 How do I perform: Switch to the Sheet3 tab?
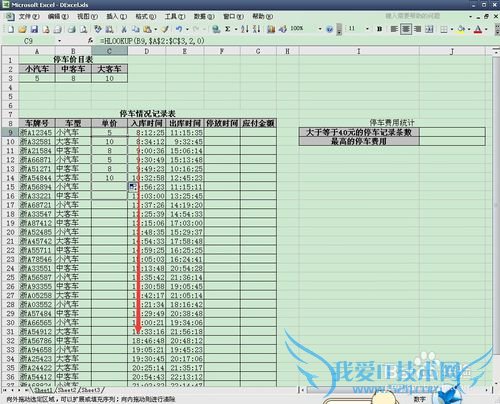coord(91,390)
